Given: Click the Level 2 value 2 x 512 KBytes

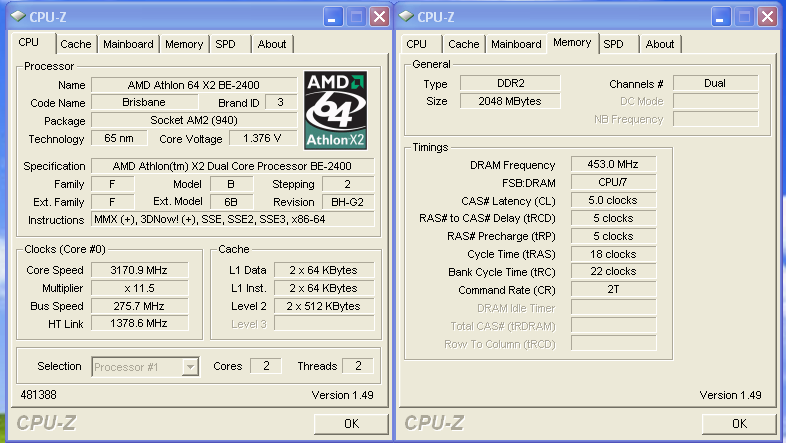Looking at the screenshot, I should pyautogui.click(x=323, y=306).
